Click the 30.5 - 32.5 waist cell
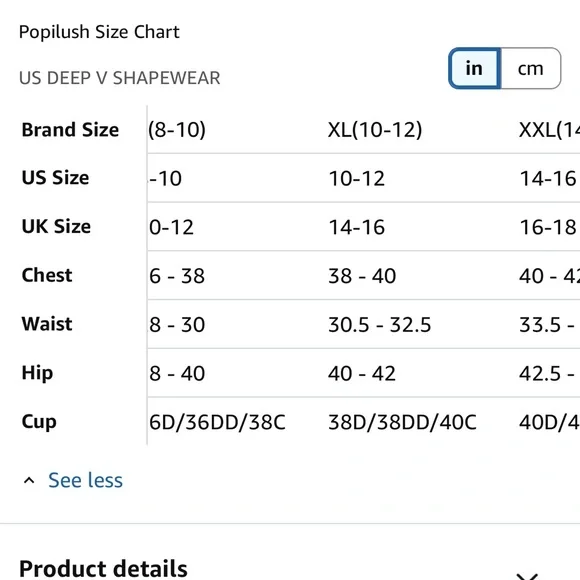 (x=380, y=324)
